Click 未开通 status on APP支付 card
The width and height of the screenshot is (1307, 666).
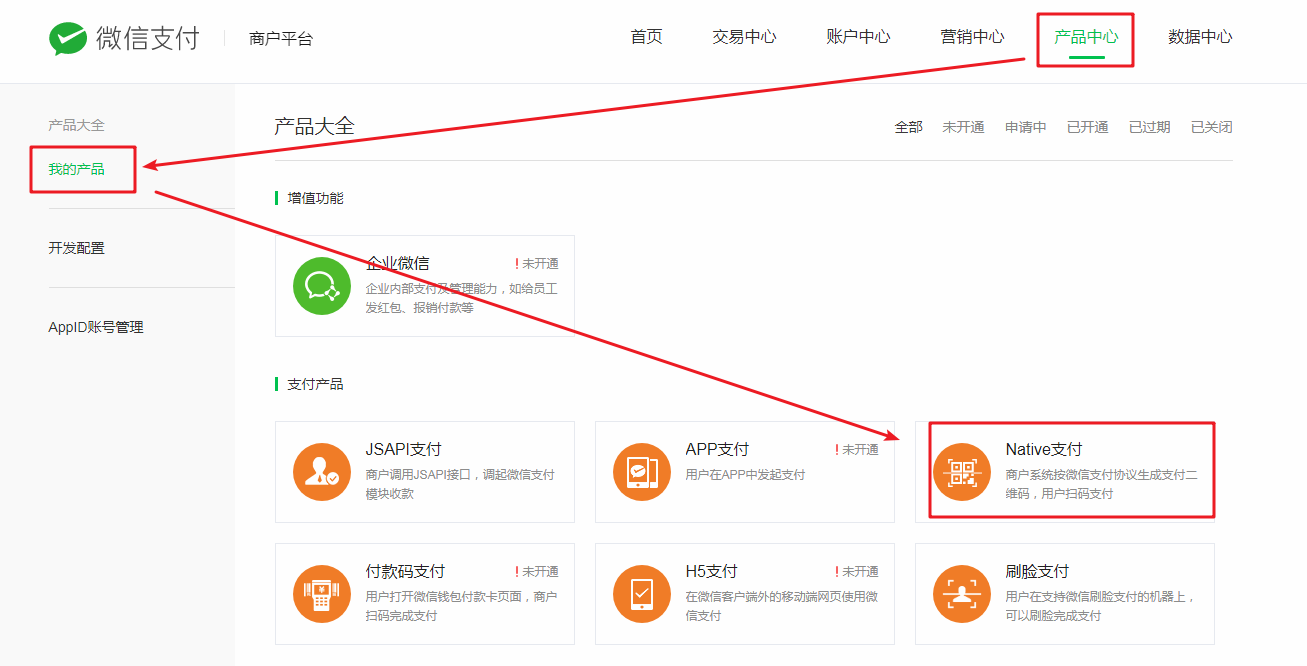tap(857, 450)
